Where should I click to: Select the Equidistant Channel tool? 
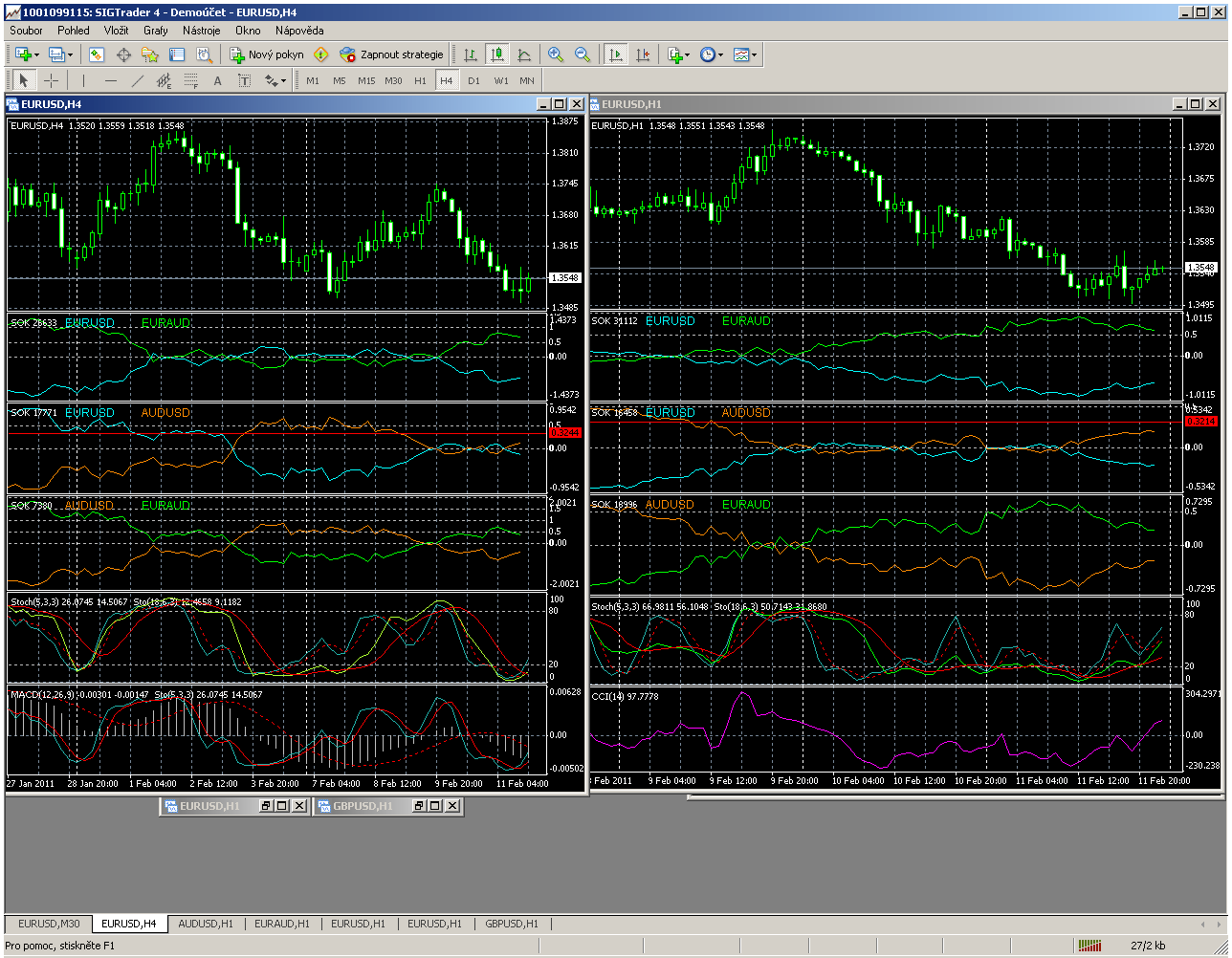pyautogui.click(x=165, y=80)
